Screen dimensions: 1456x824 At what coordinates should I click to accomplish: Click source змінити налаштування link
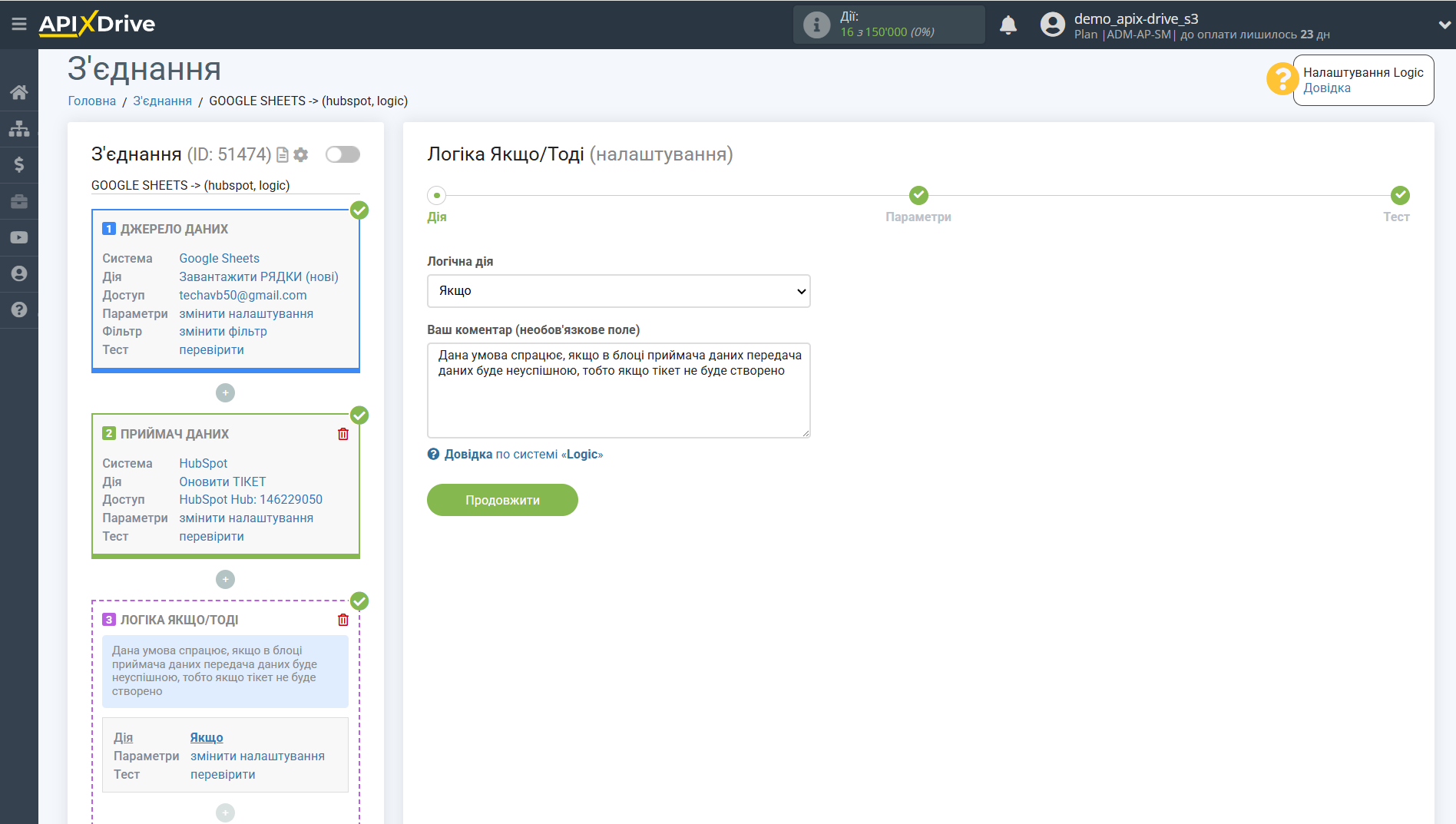(x=246, y=313)
